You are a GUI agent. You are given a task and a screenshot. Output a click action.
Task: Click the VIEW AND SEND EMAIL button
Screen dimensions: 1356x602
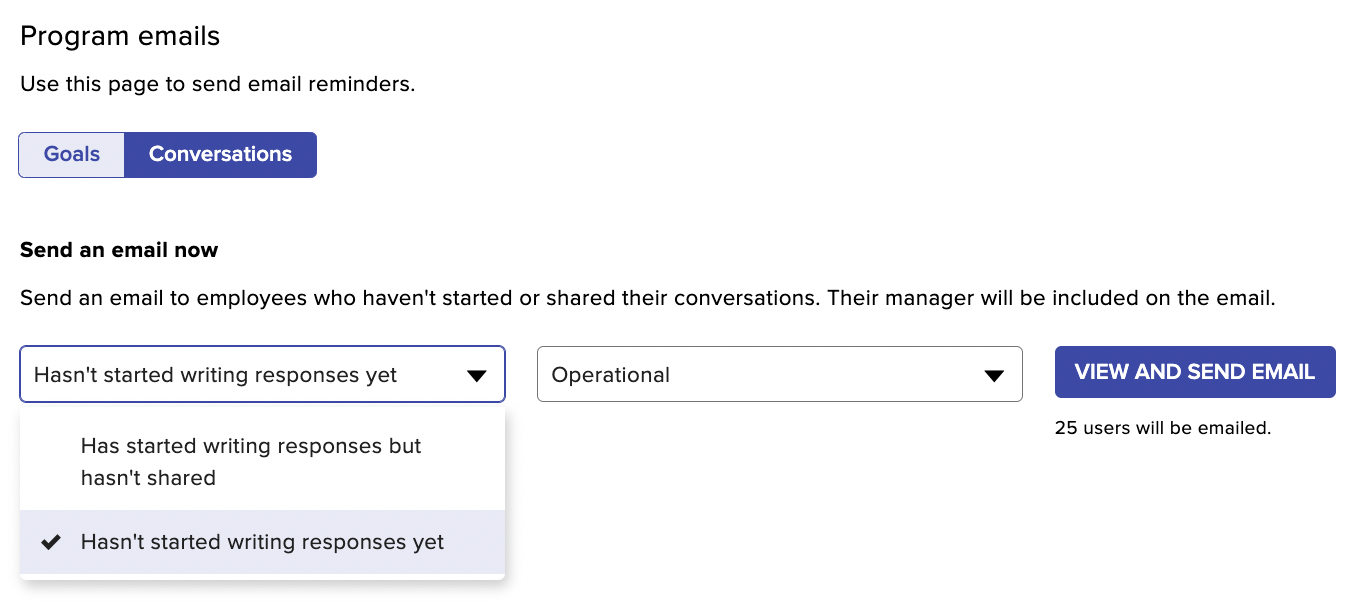pyautogui.click(x=1195, y=371)
